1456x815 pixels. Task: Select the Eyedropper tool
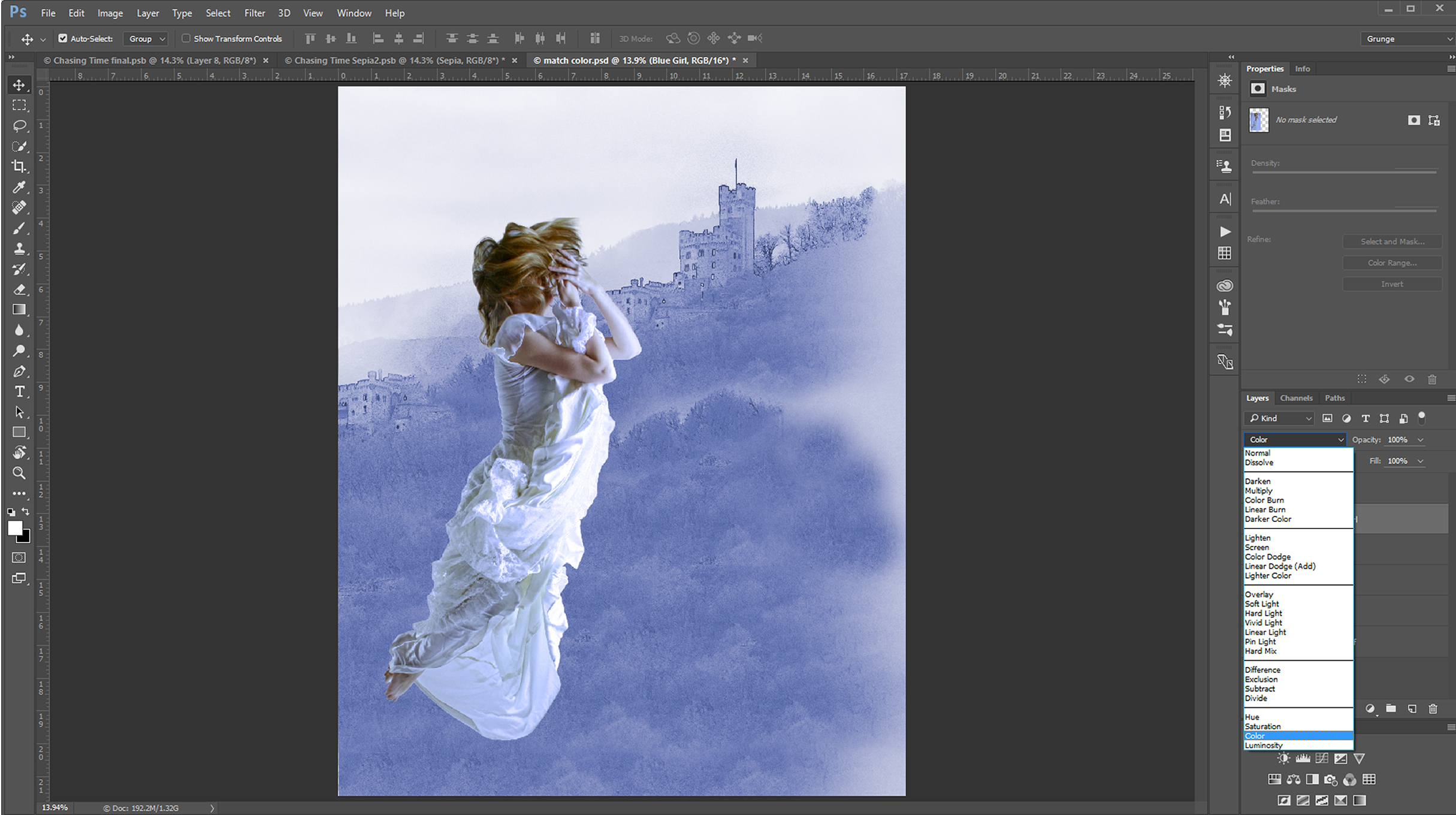[x=19, y=188]
